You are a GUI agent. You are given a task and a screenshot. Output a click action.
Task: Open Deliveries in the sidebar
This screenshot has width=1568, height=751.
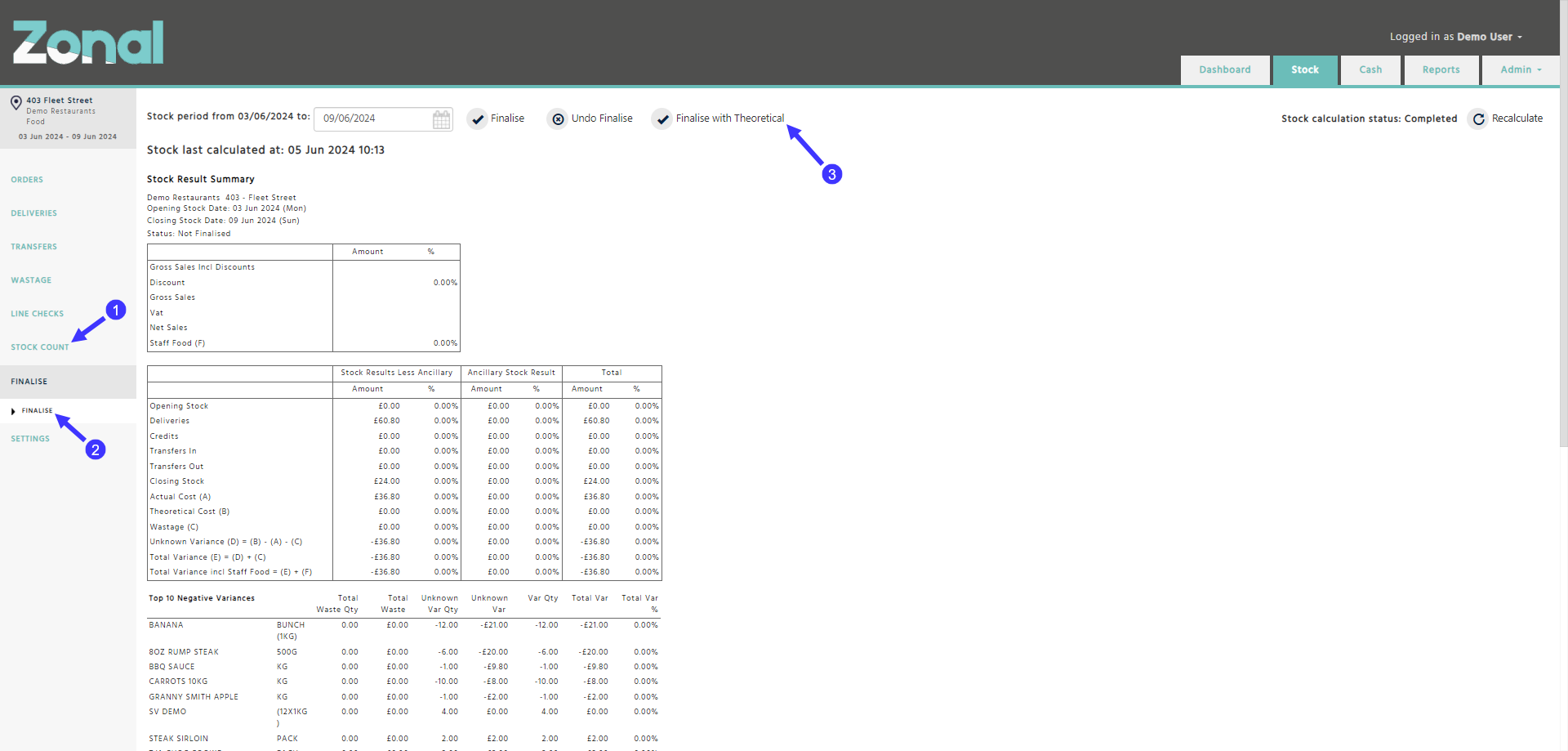33,213
